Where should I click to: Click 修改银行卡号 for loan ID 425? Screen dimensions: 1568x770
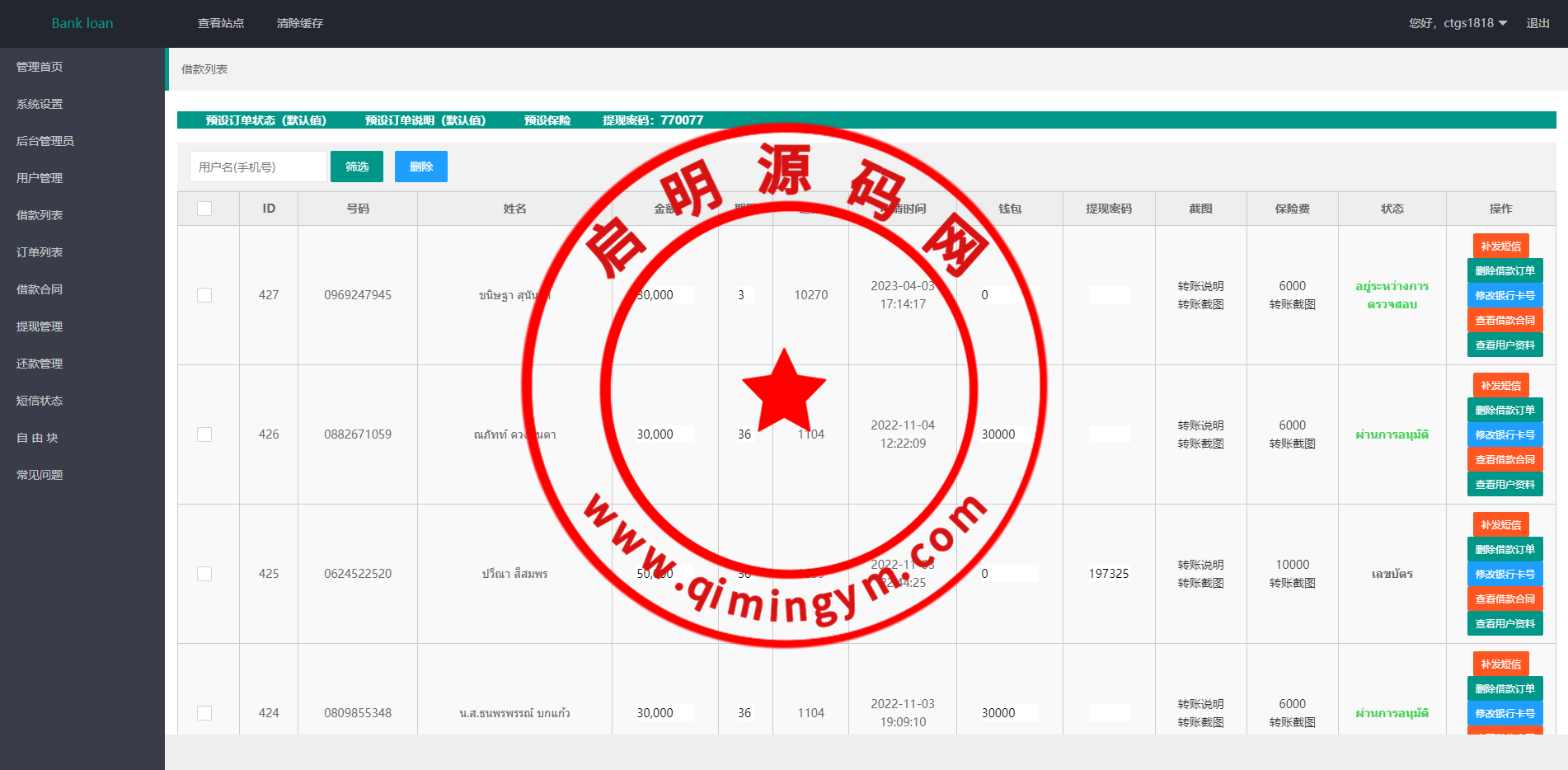pyautogui.click(x=1505, y=574)
